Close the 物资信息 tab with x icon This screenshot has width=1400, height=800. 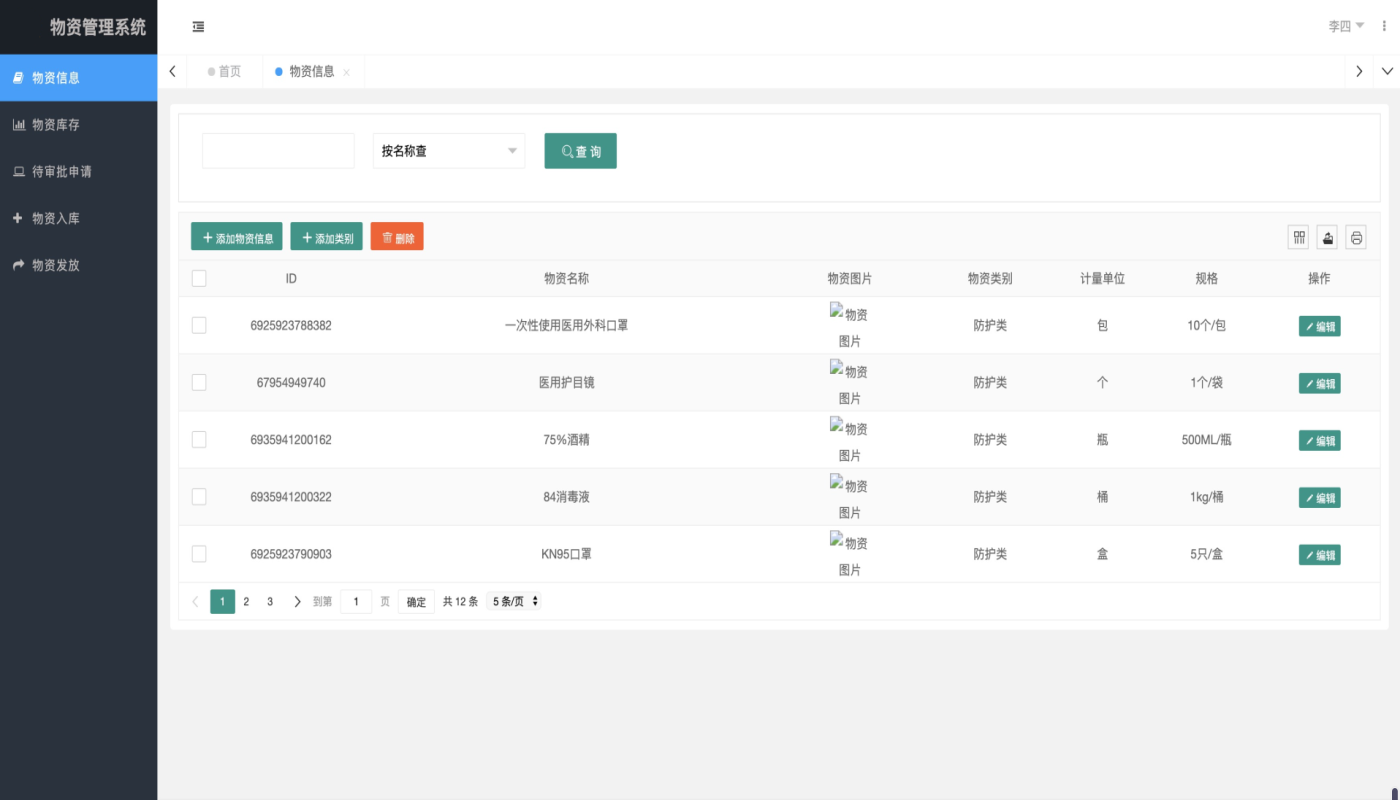click(x=346, y=72)
